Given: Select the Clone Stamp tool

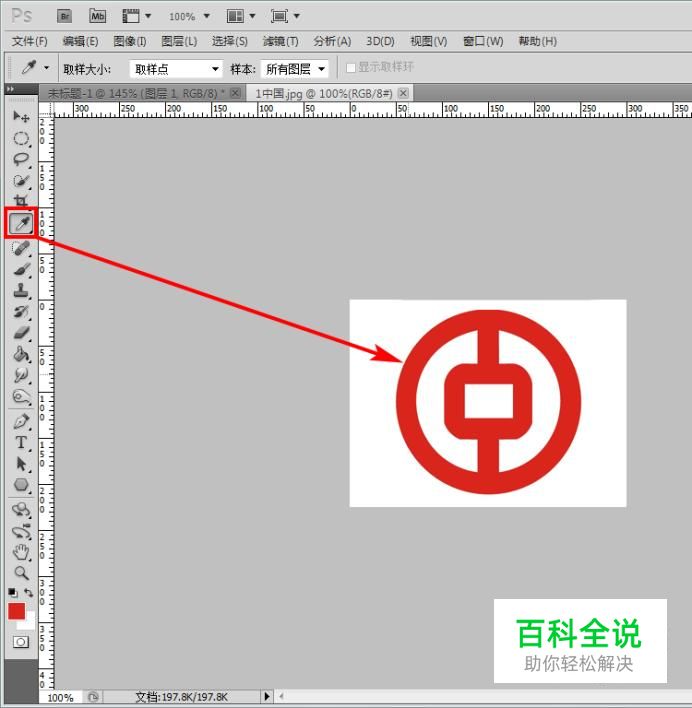Looking at the screenshot, I should [21, 291].
